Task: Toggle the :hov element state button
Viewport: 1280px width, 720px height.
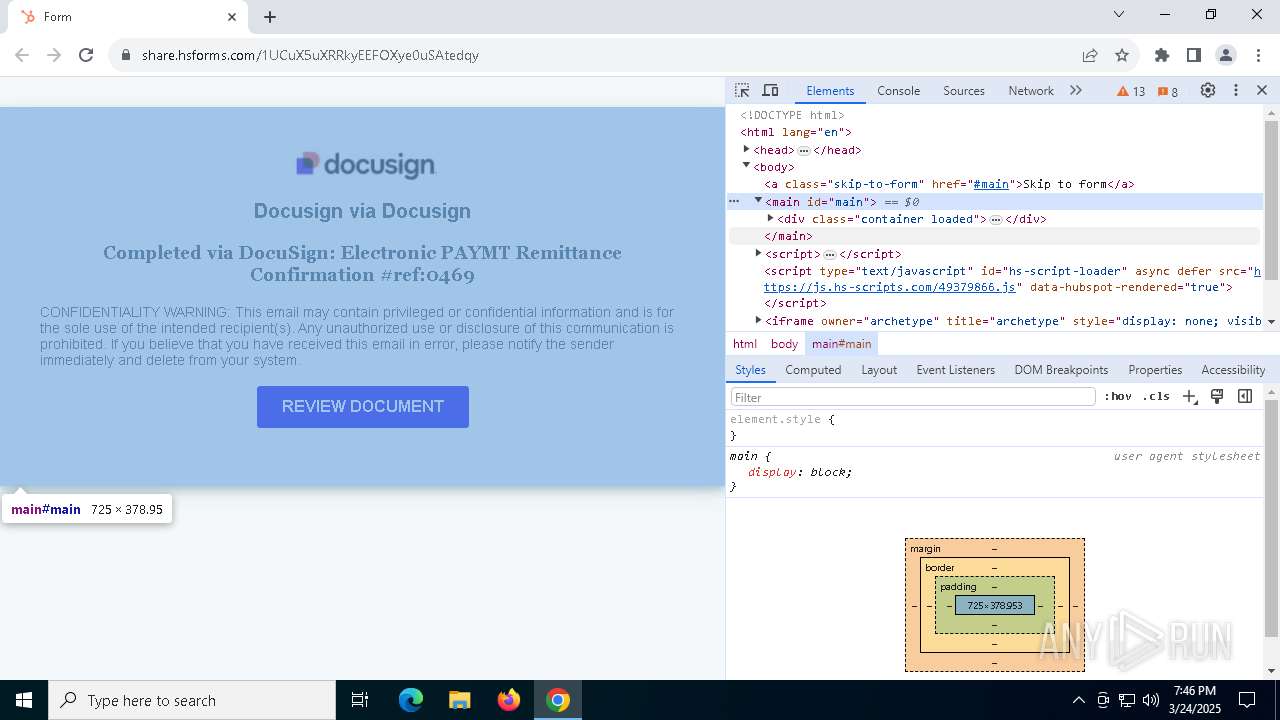Action: pos(1118,396)
